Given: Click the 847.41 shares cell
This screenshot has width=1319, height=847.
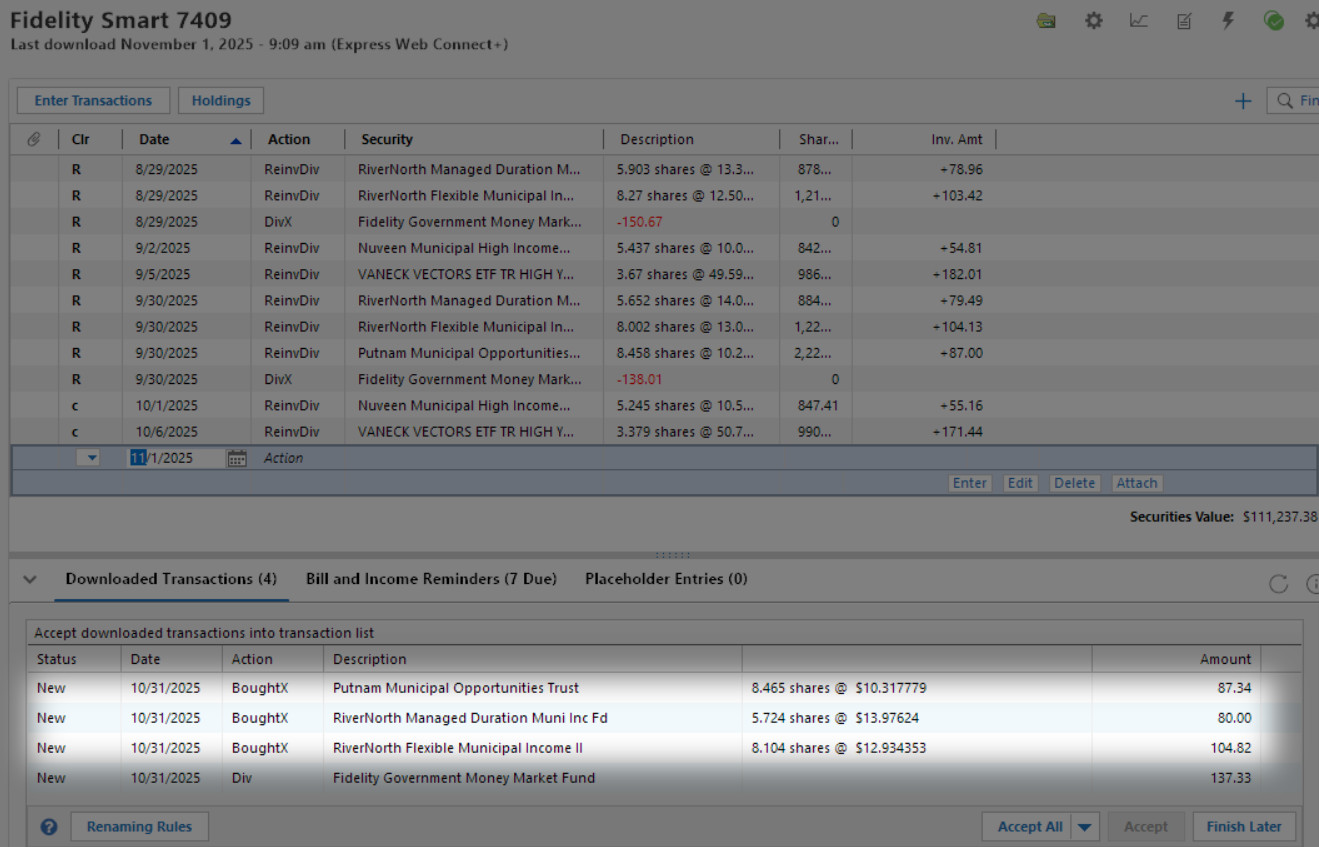Looking at the screenshot, I should click(817, 406).
